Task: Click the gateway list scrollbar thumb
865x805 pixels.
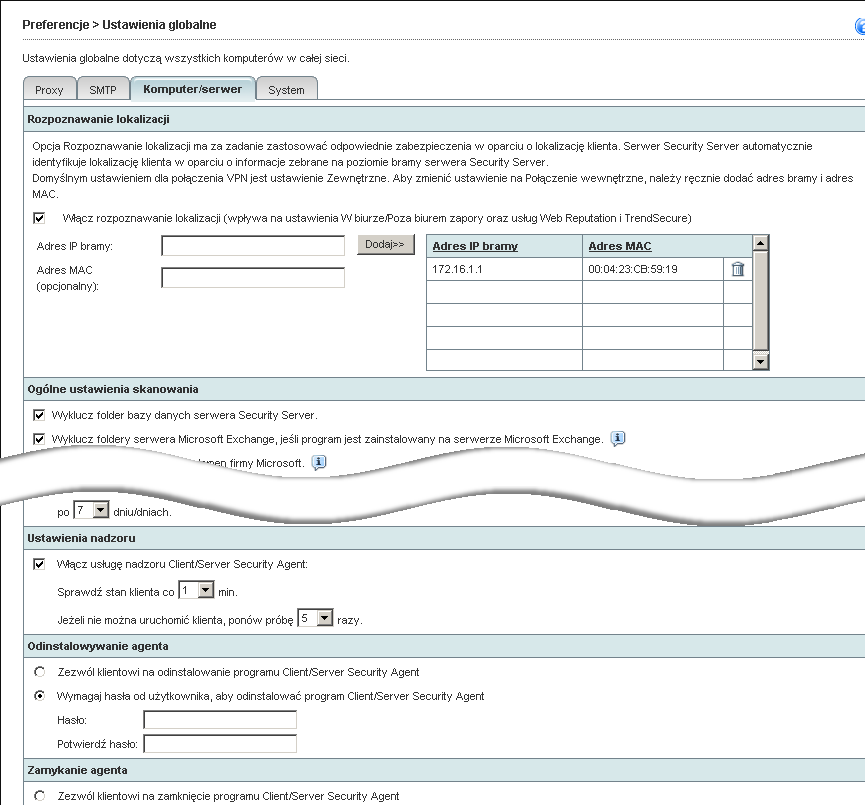Action: pos(761,302)
